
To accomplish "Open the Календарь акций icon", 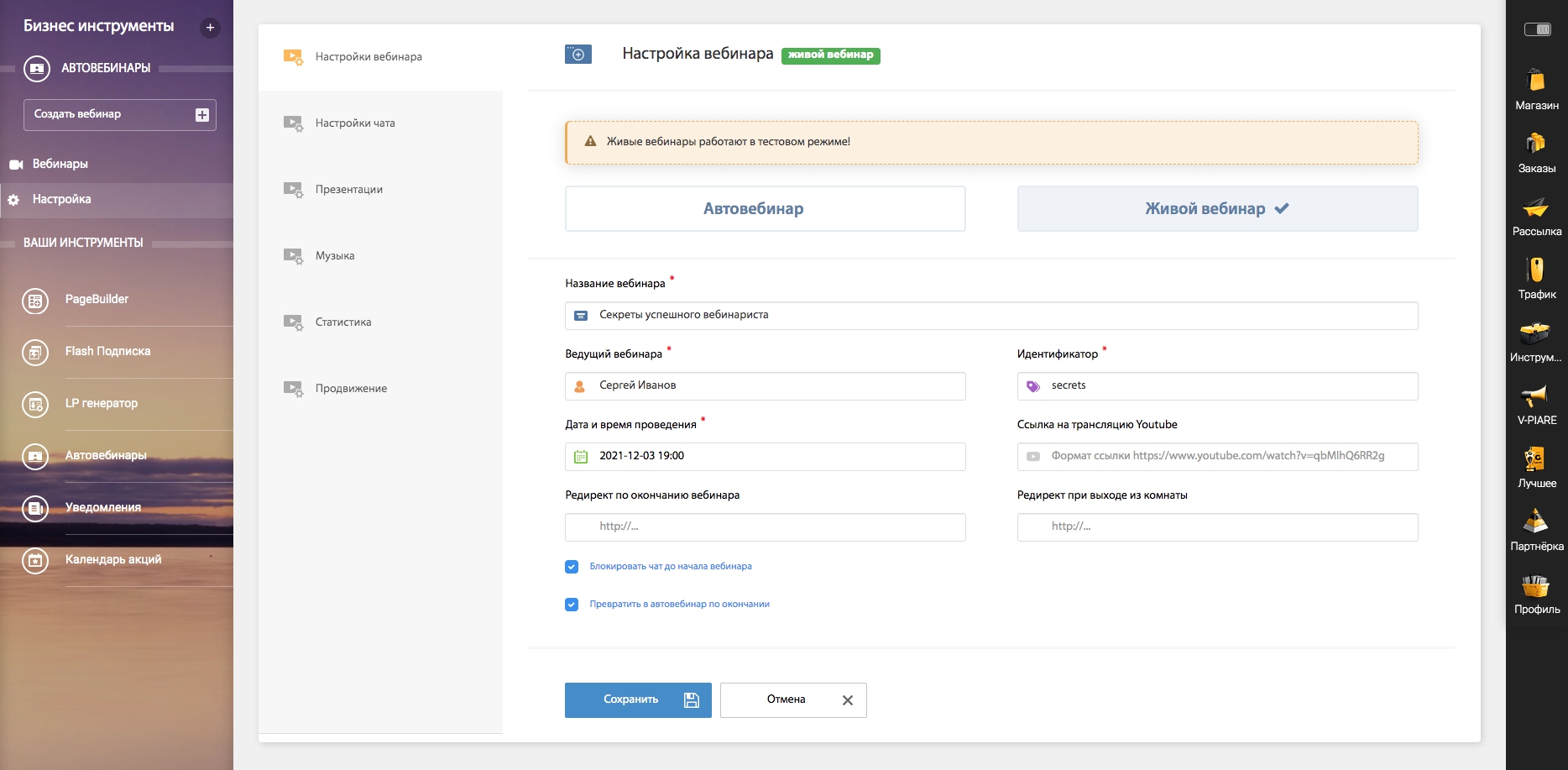I will [x=35, y=560].
